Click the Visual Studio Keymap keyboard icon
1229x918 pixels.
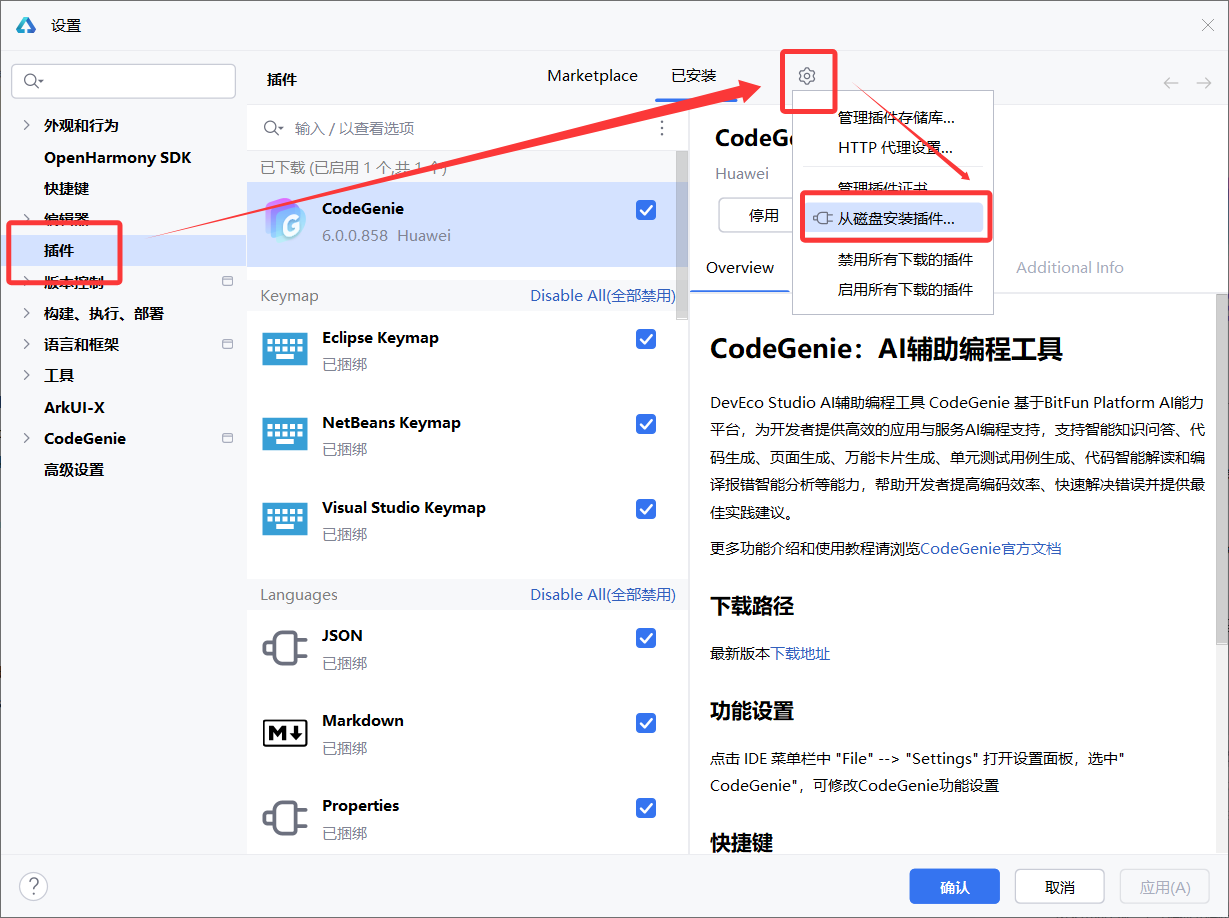[285, 519]
